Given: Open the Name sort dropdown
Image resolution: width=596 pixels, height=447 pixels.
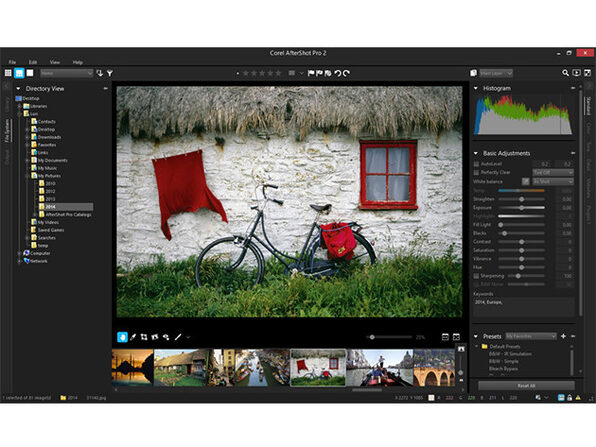Looking at the screenshot, I should click(x=67, y=73).
